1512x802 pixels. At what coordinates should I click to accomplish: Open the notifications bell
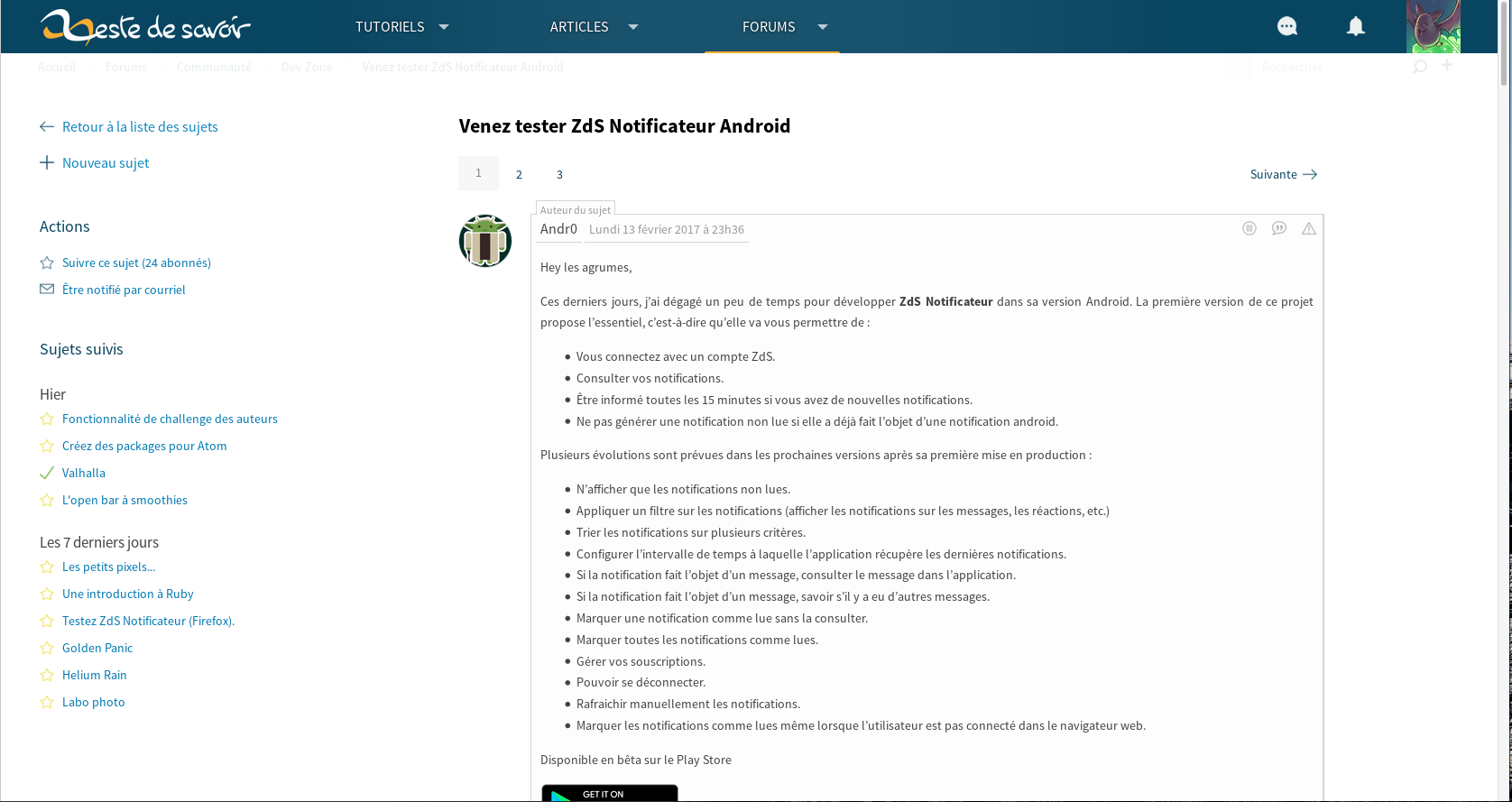[x=1356, y=26]
